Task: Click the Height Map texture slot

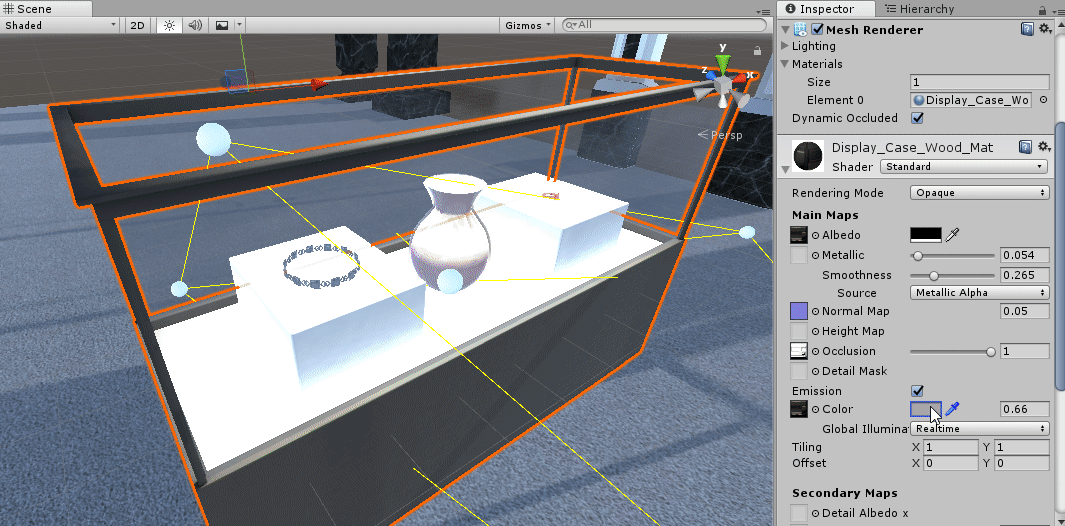Action: pyautogui.click(x=799, y=331)
